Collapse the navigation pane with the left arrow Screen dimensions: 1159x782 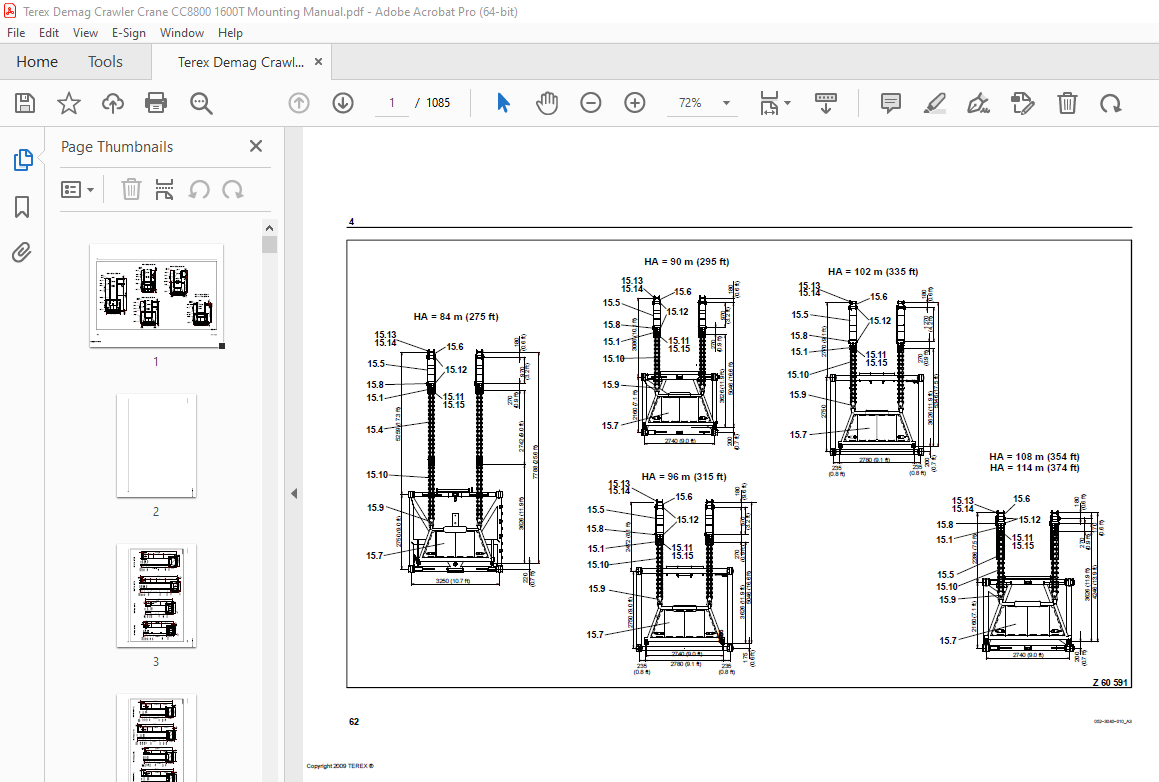coord(293,493)
